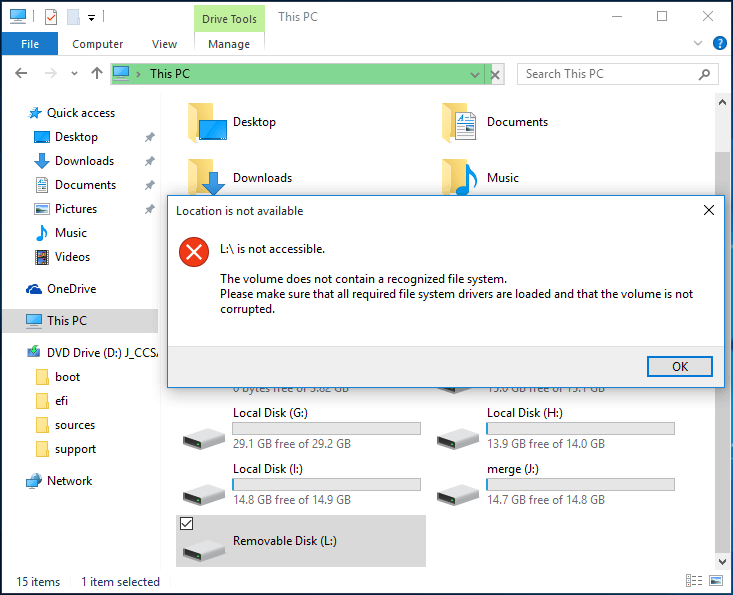Open the sources folder in sidebar

[74, 425]
